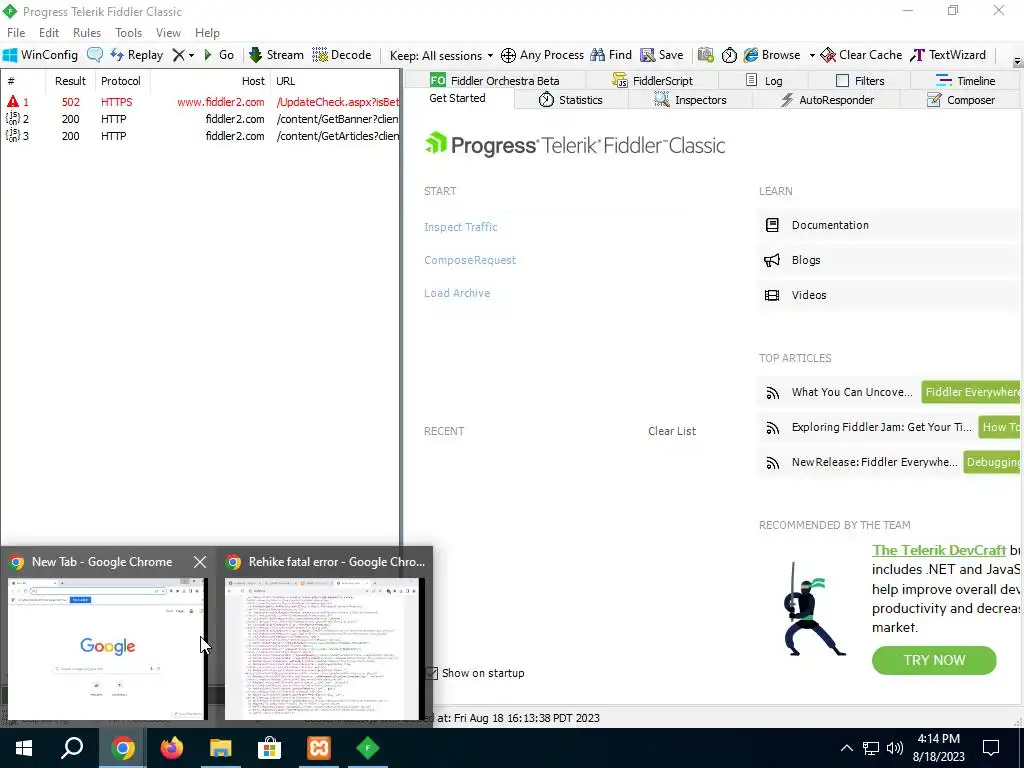Click the timer clock icon in toolbar
This screenshot has height=768, width=1024.
729,55
